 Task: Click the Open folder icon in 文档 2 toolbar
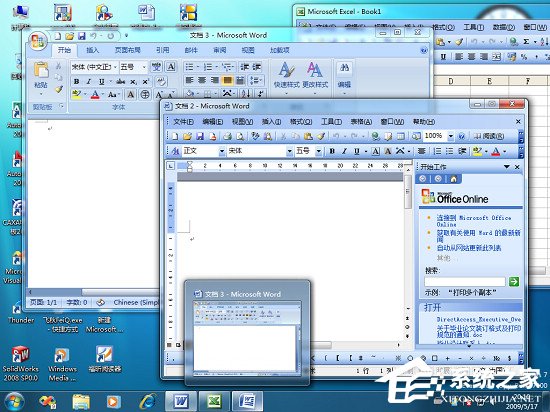pyautogui.click(x=187, y=136)
